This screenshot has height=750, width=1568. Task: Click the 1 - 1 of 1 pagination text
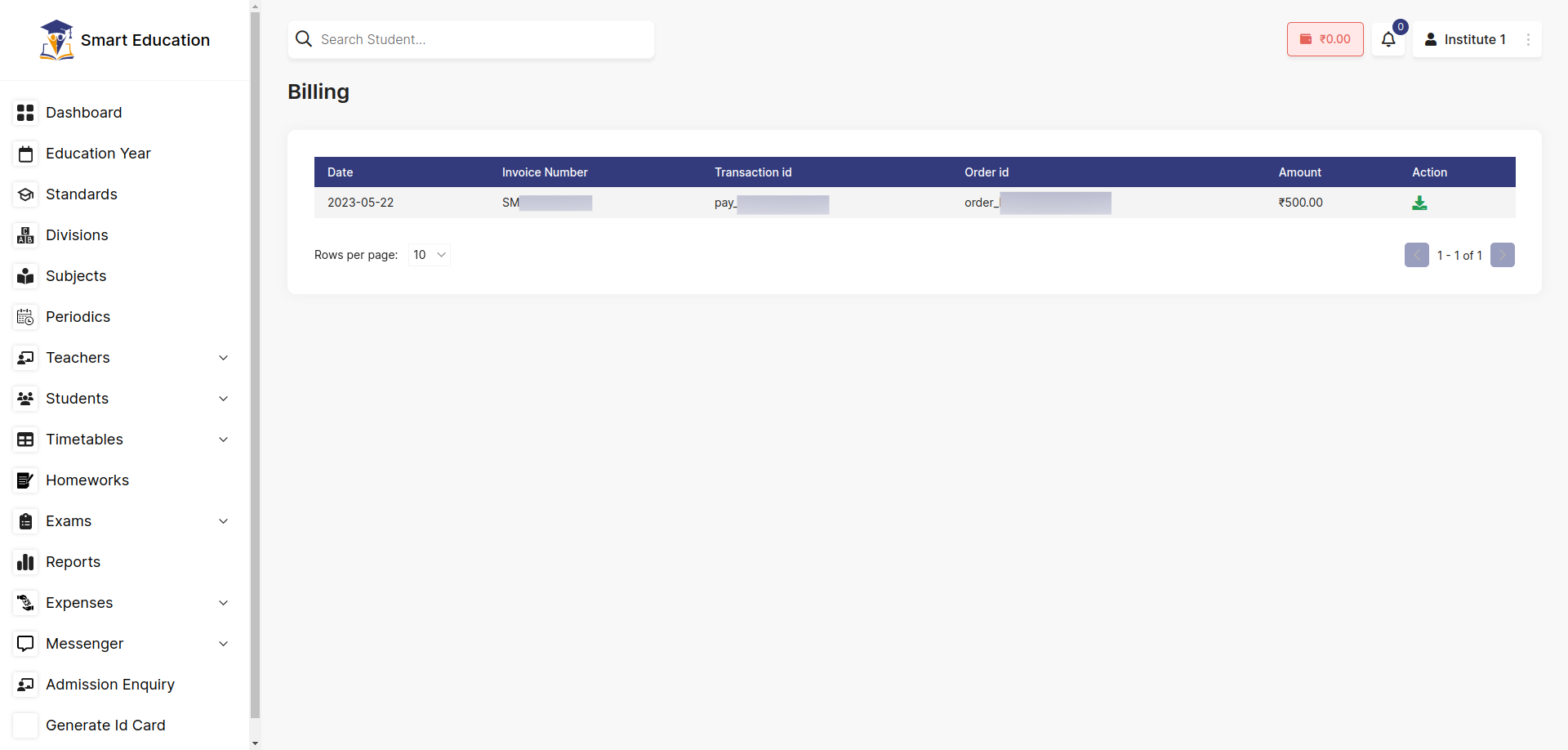pos(1459,255)
